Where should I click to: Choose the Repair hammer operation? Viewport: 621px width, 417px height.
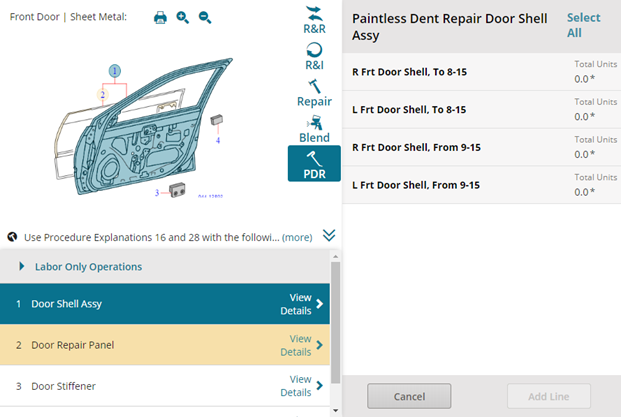[314, 93]
